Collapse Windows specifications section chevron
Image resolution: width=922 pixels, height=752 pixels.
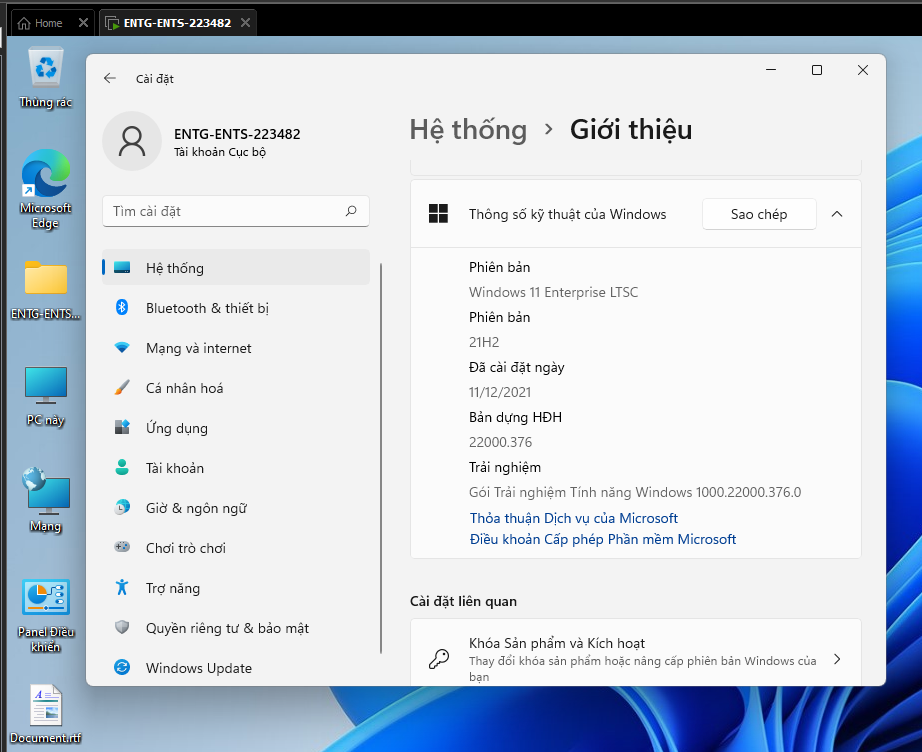tap(837, 214)
